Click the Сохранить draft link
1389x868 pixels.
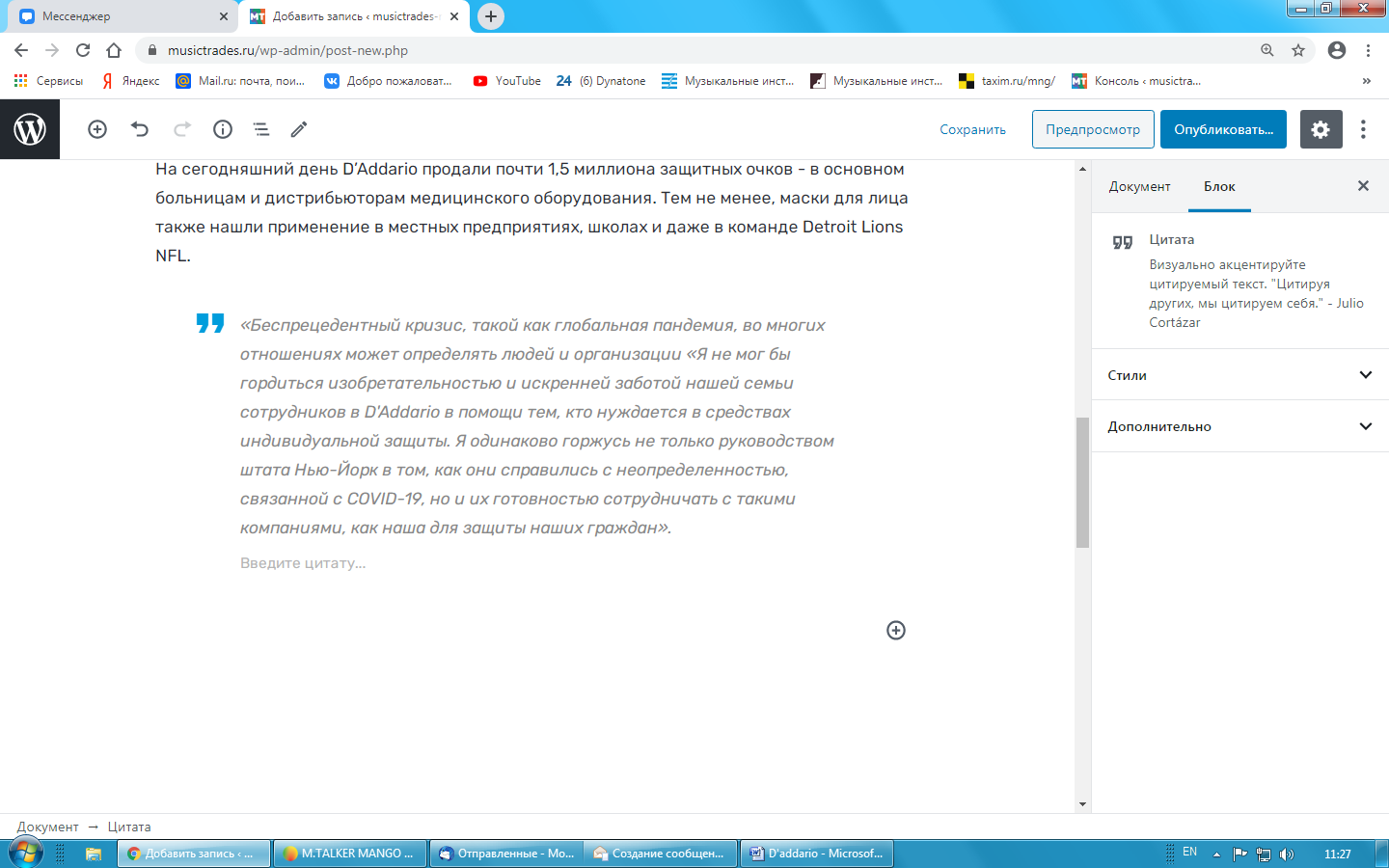pyautogui.click(x=972, y=129)
